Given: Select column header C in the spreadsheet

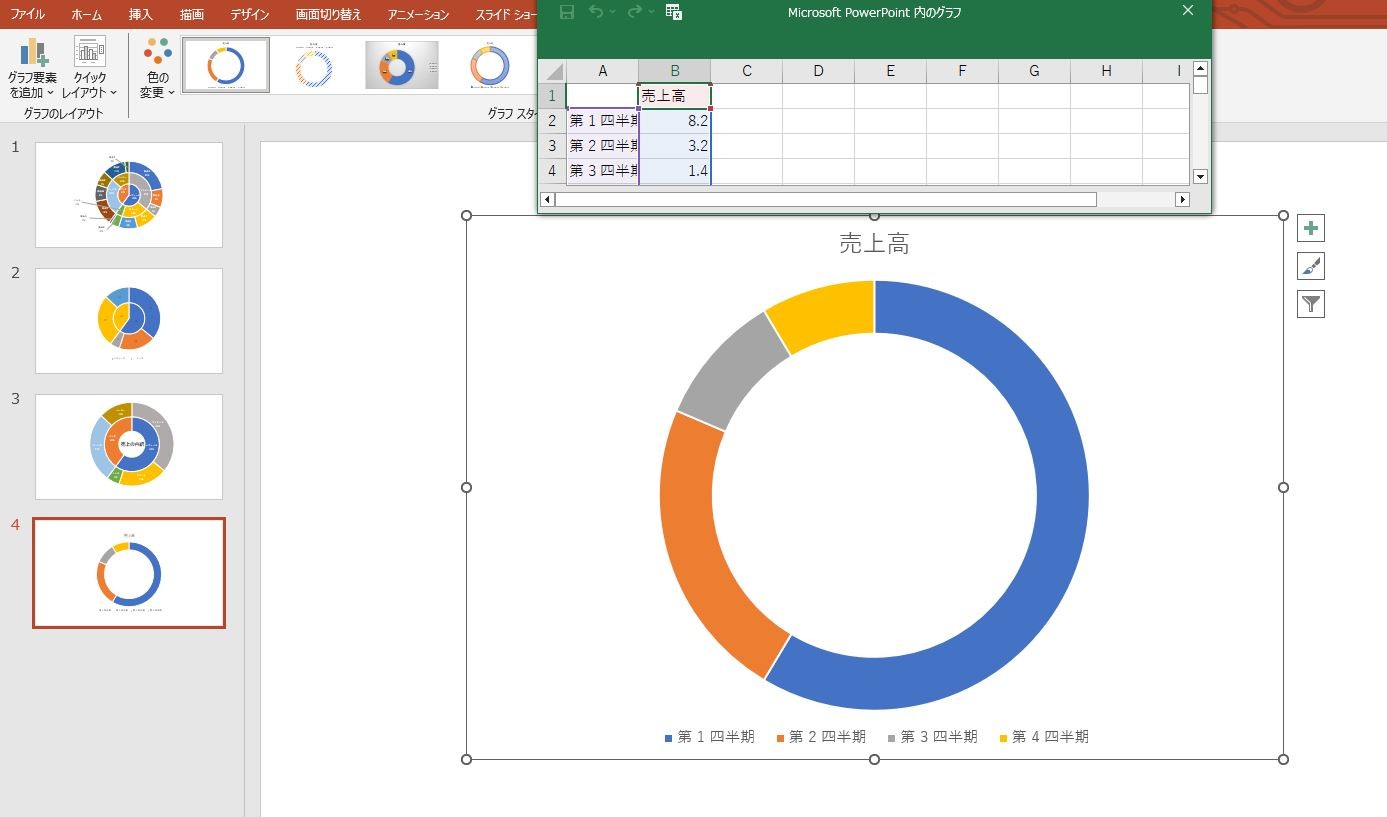Looking at the screenshot, I should coord(746,71).
